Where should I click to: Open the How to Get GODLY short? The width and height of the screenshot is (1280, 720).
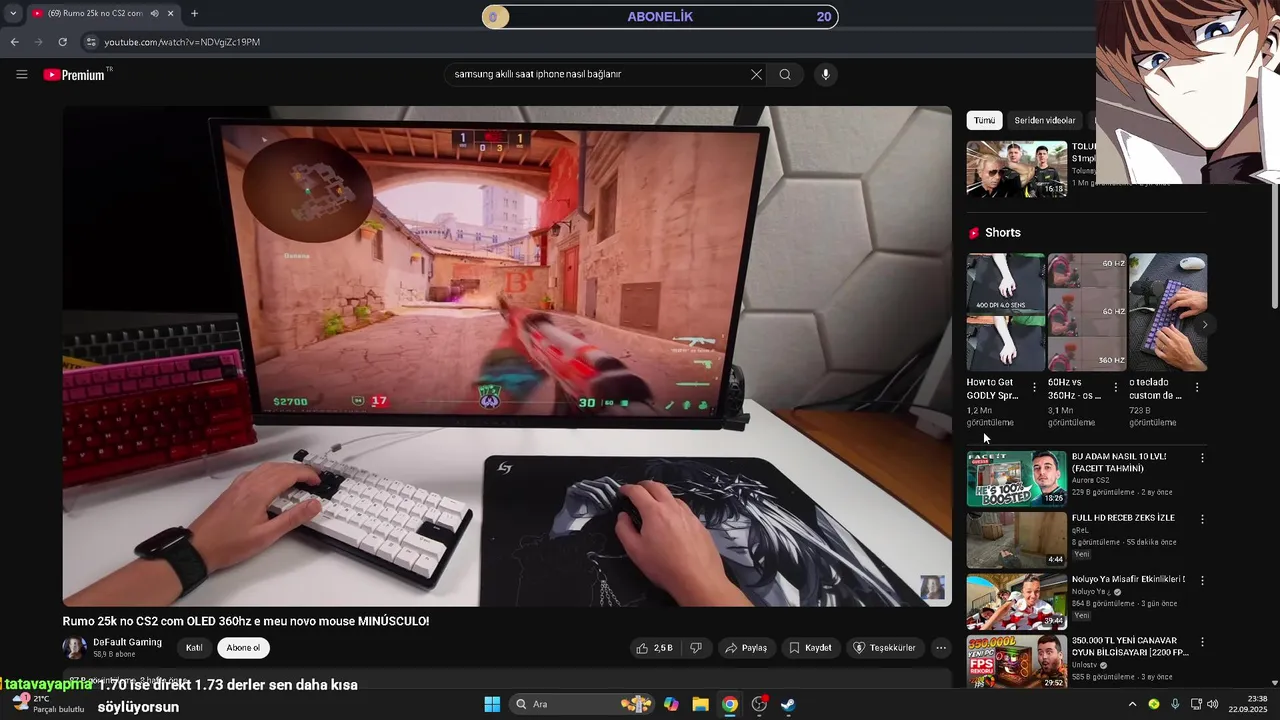coord(1005,313)
